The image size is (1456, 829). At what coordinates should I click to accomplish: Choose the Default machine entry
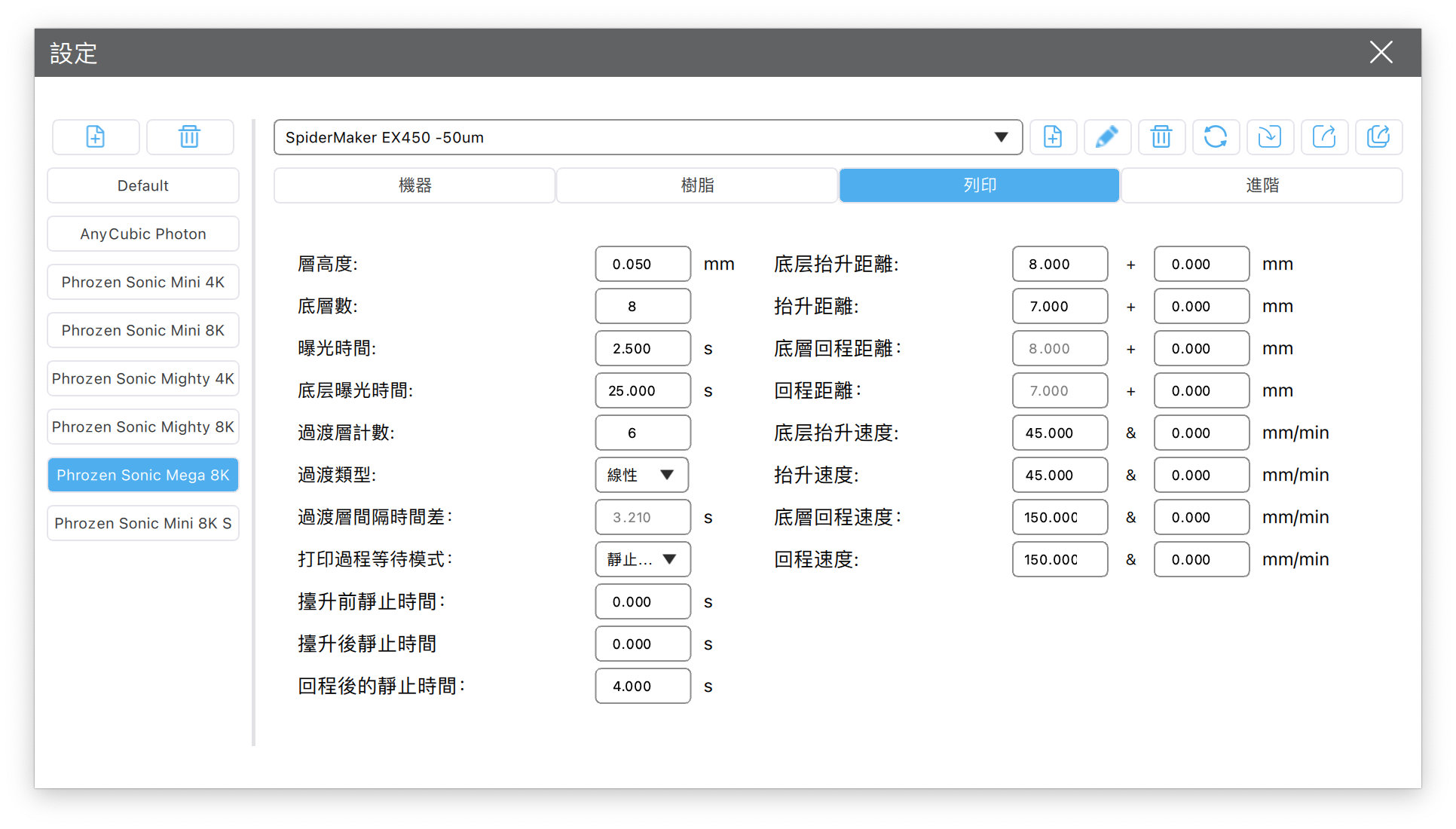143,186
